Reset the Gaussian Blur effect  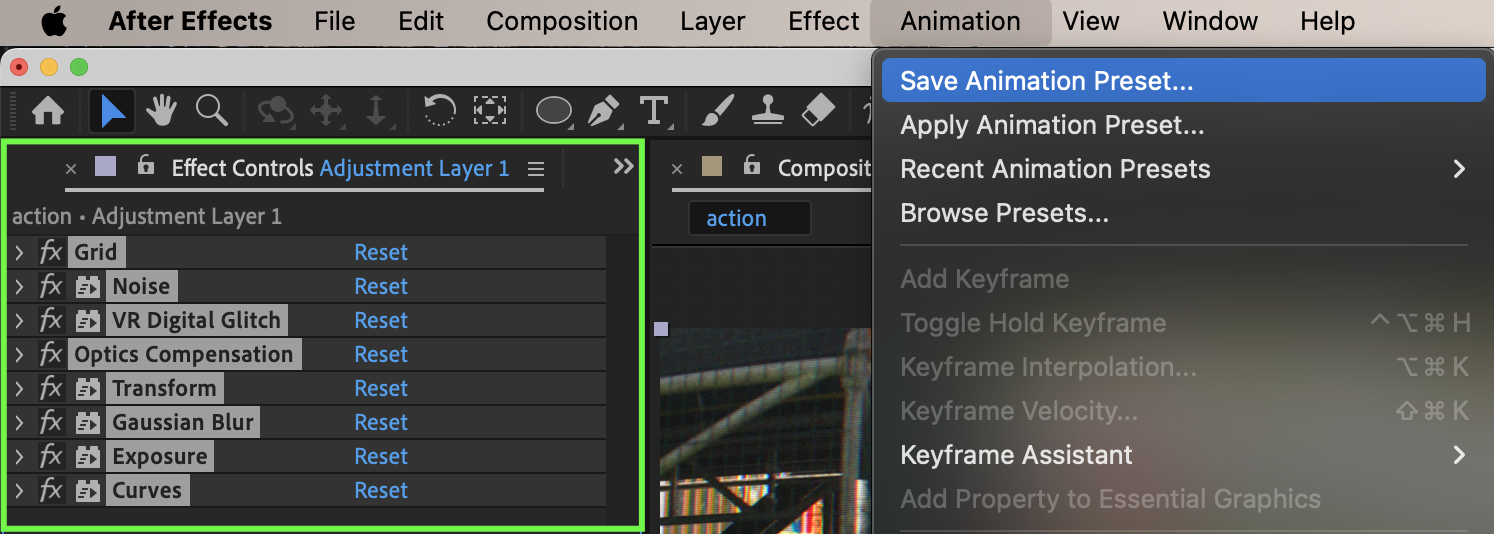[x=381, y=422]
